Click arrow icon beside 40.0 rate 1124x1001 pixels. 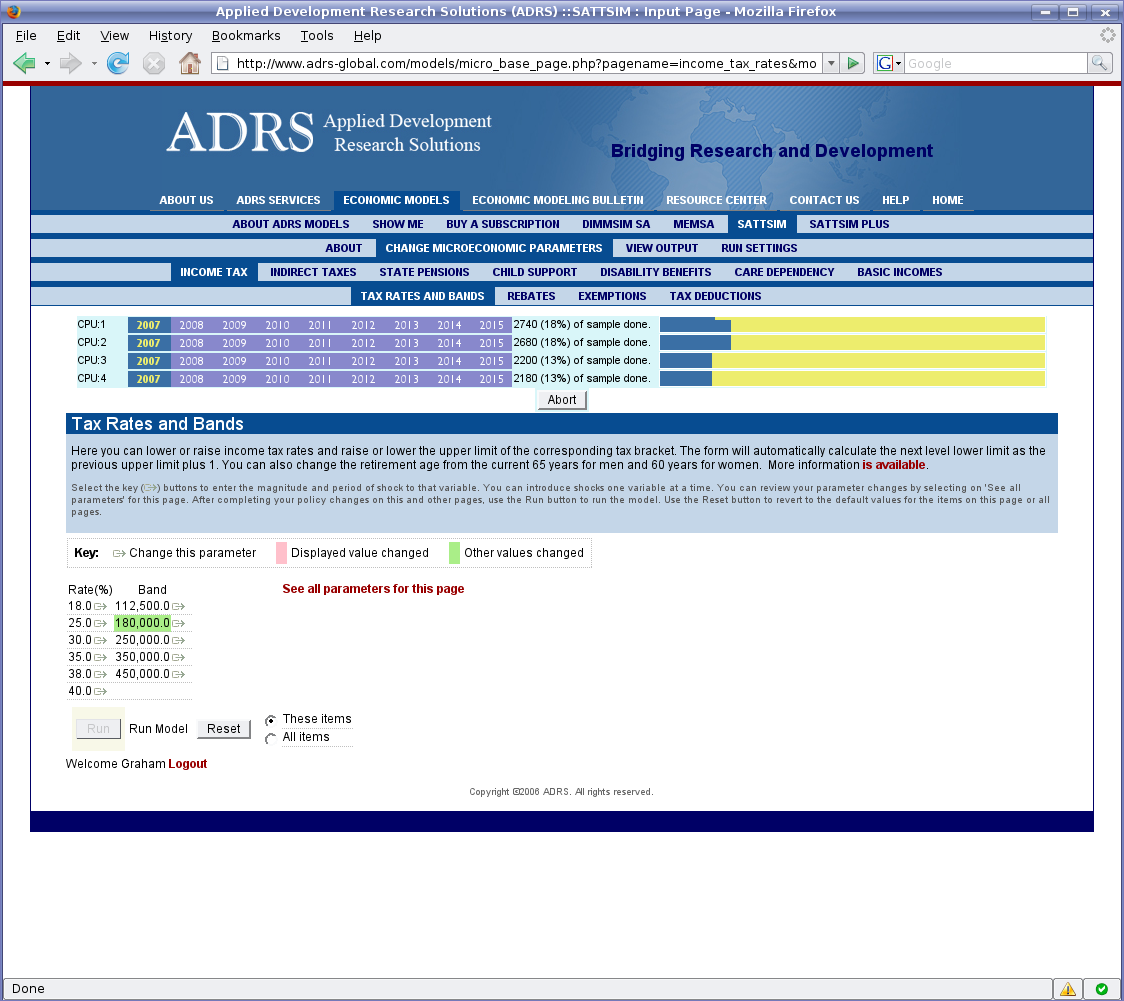point(100,691)
